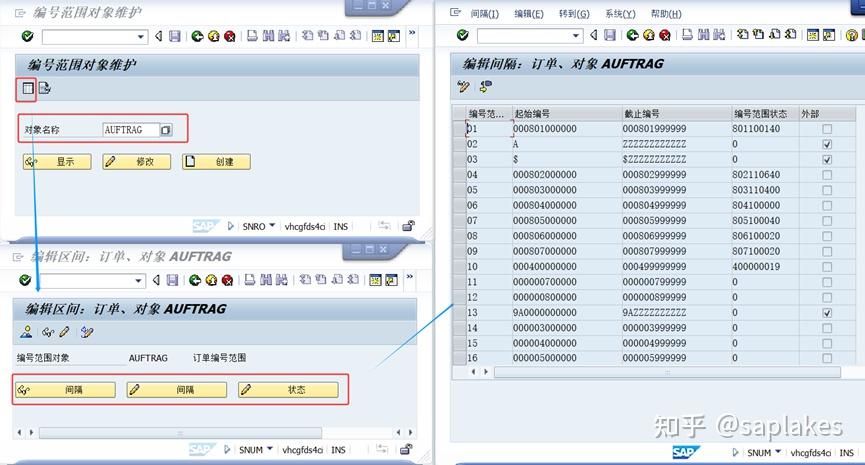
Task: Open the 转到(G) menu
Action: (x=574, y=13)
